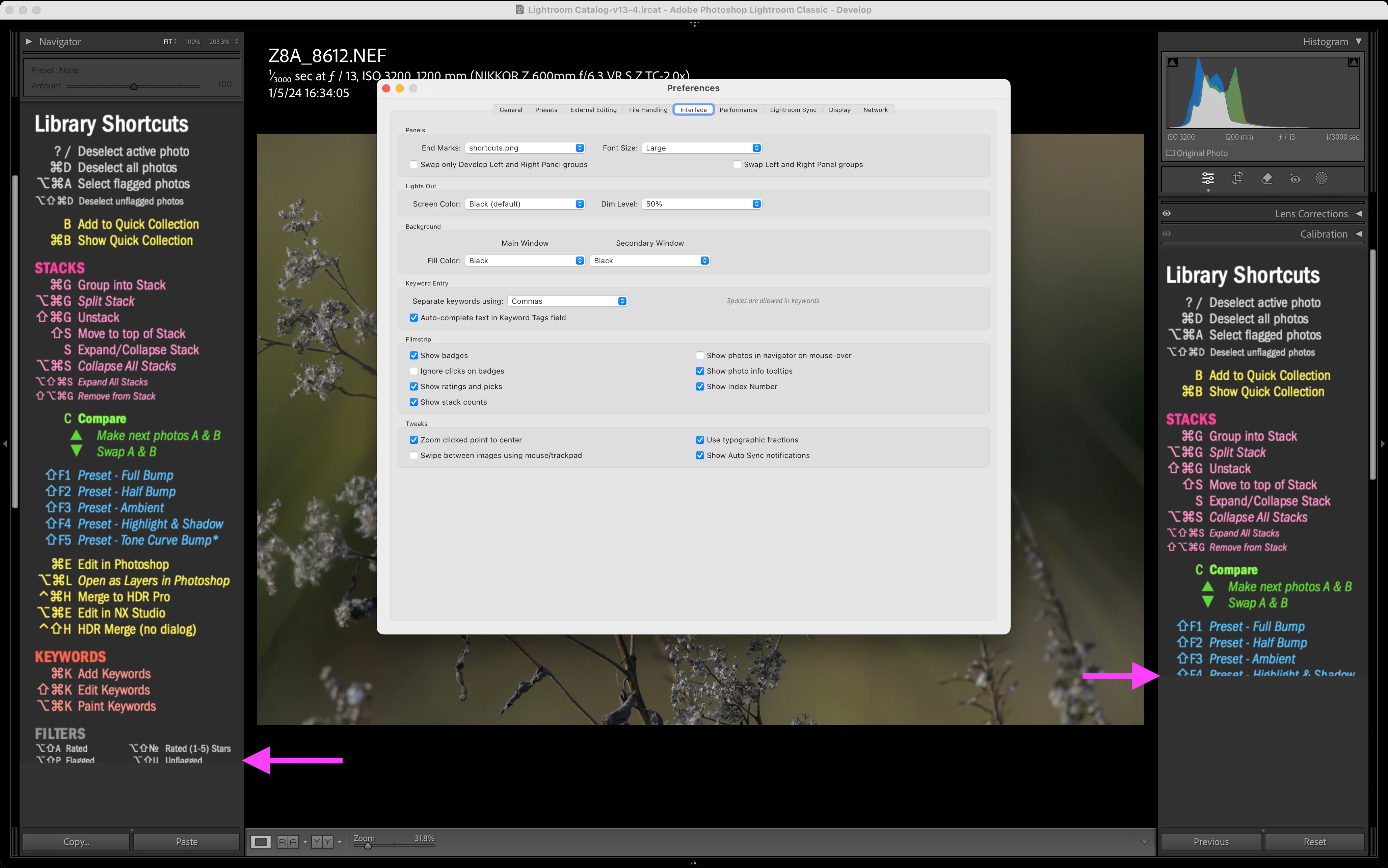The image size is (1388, 868).
Task: Select the Crop and rotate tool
Action: click(1237, 178)
